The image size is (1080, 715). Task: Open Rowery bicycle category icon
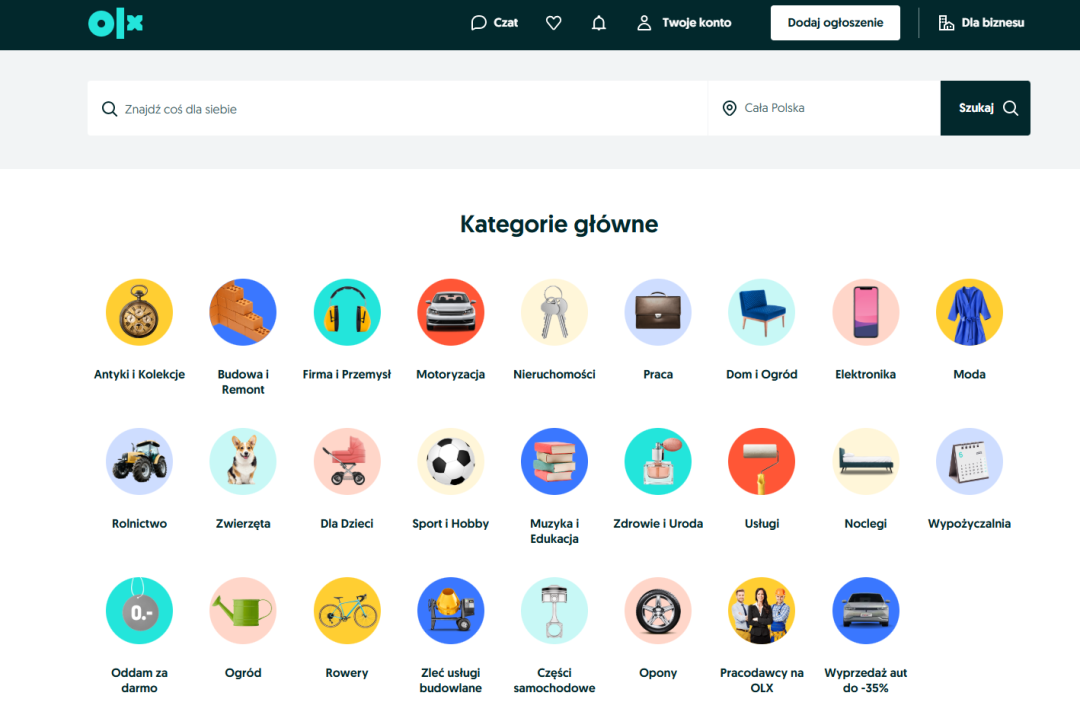click(347, 610)
